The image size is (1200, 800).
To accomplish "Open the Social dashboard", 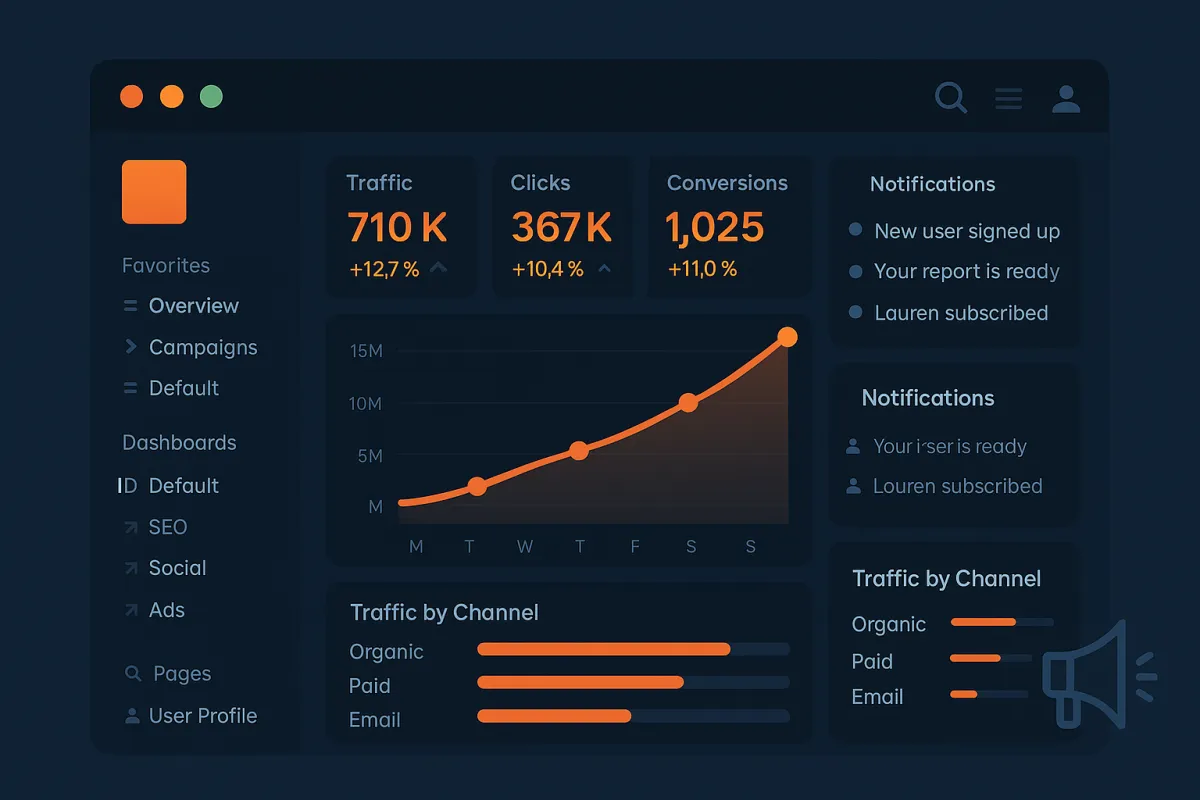I will (x=178, y=568).
